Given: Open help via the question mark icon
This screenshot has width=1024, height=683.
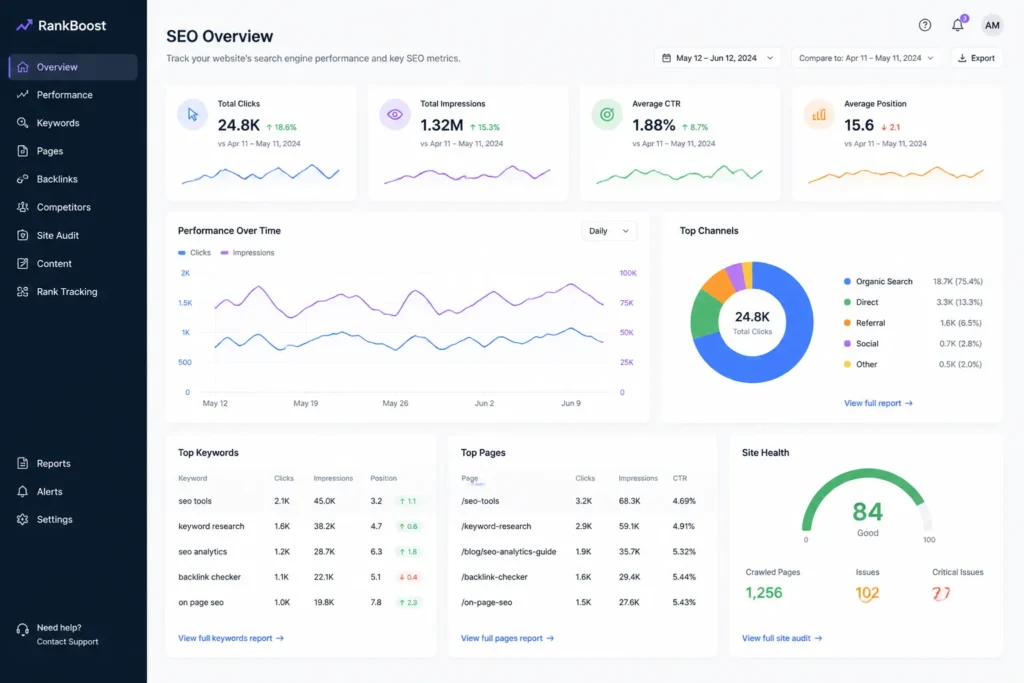Looking at the screenshot, I should click(x=925, y=25).
